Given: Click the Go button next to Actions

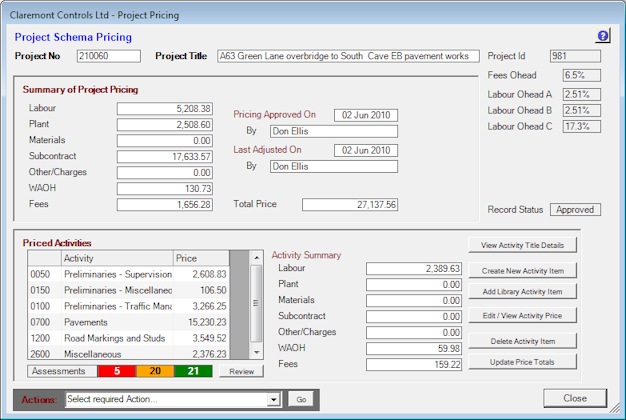Looking at the screenshot, I should pos(301,399).
